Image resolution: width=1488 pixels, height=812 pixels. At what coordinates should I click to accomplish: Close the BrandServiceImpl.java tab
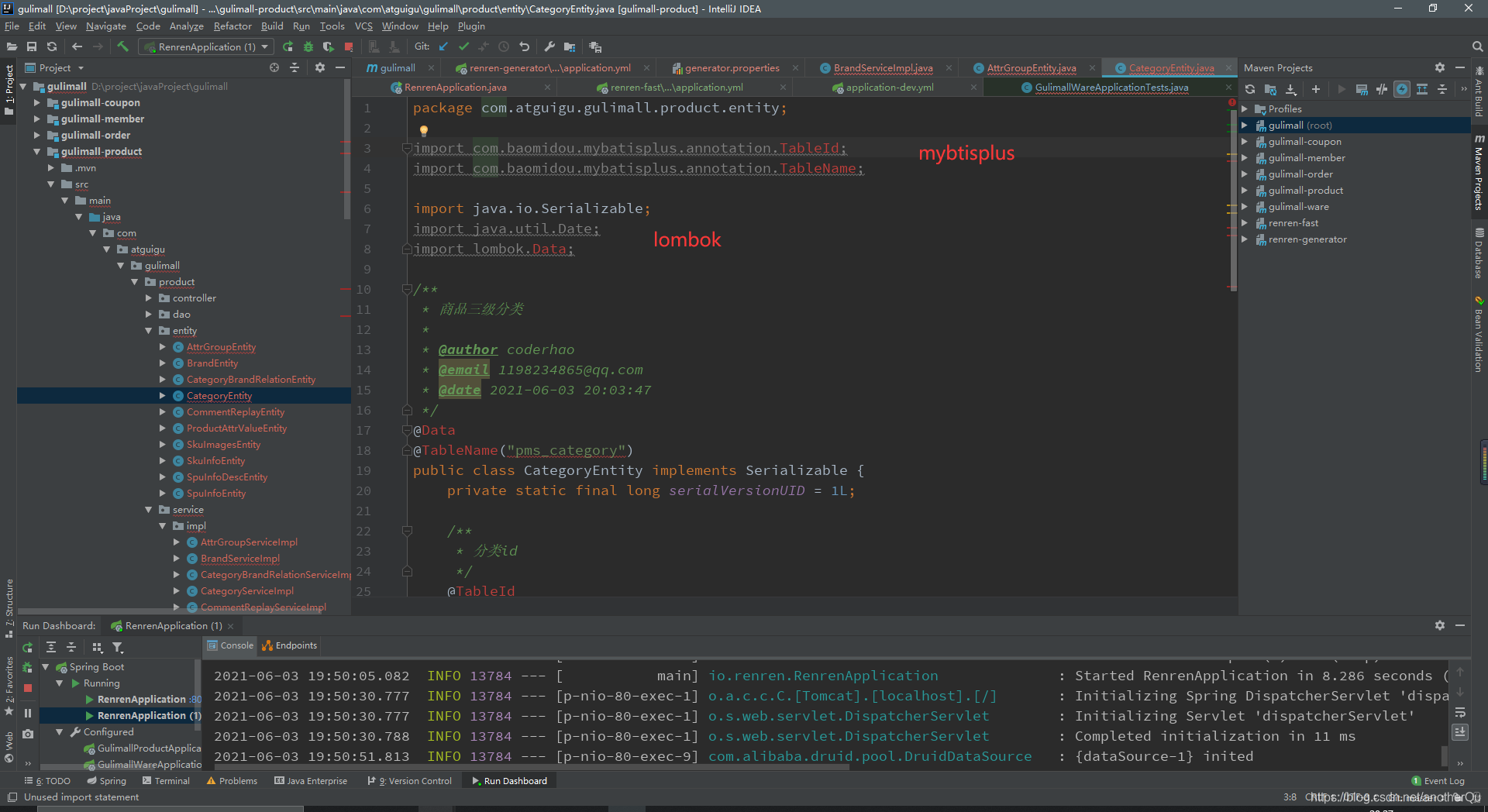[x=949, y=68]
